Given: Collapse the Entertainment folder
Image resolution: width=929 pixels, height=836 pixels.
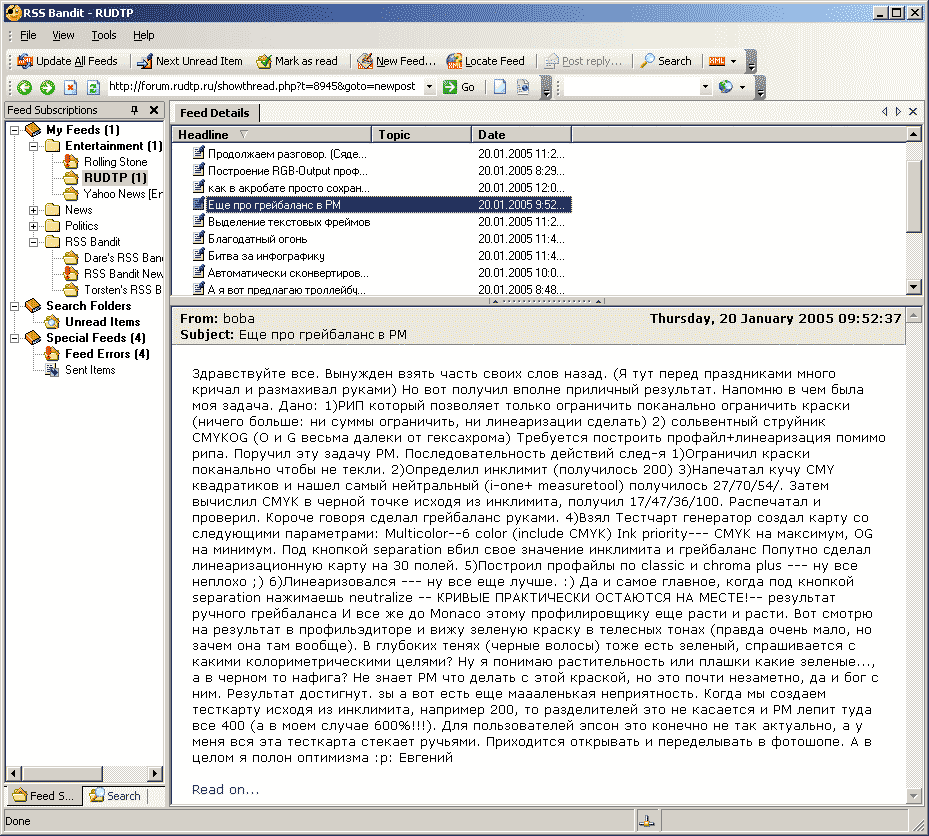Looking at the screenshot, I should pyautogui.click(x=34, y=146).
